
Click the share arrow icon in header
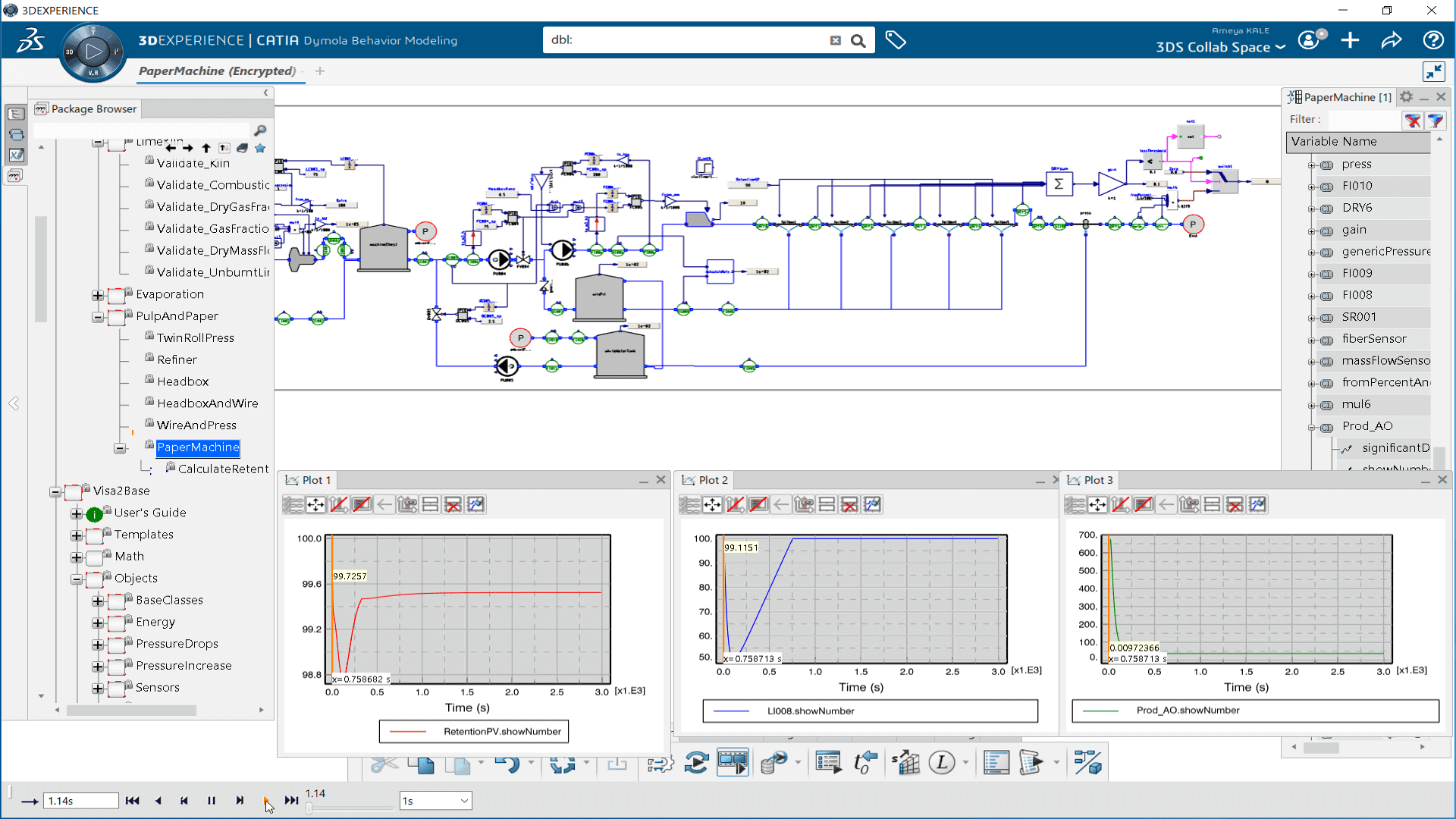(1391, 40)
